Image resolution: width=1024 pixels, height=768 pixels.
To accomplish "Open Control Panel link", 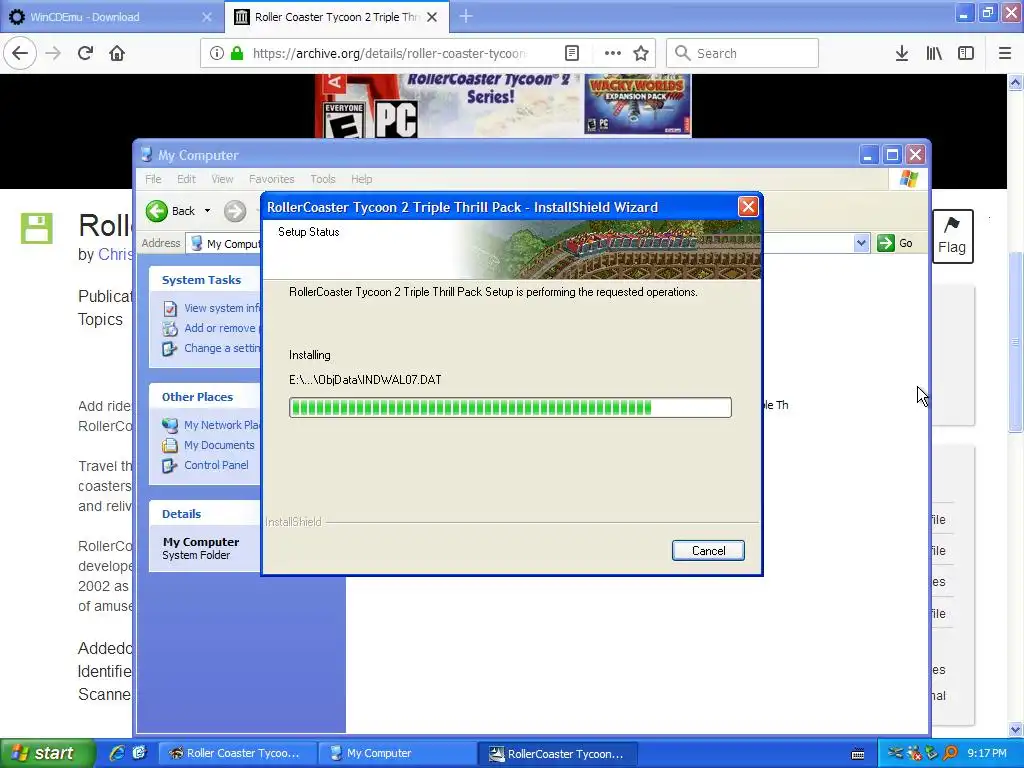I will [216, 465].
